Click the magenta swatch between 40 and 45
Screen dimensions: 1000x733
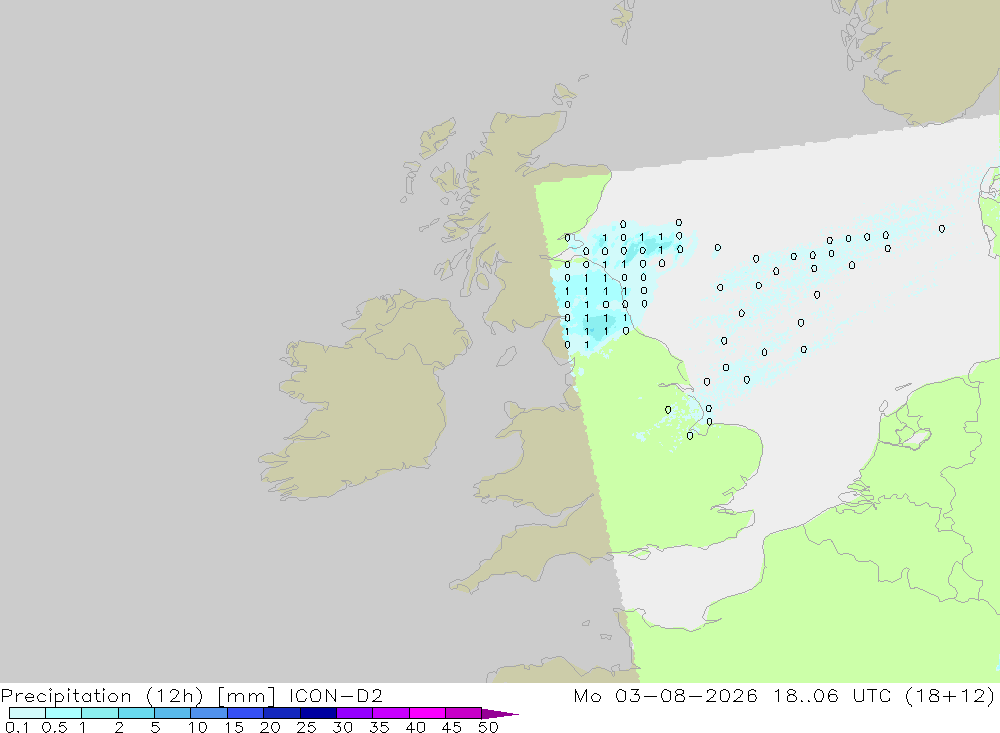pos(427,713)
